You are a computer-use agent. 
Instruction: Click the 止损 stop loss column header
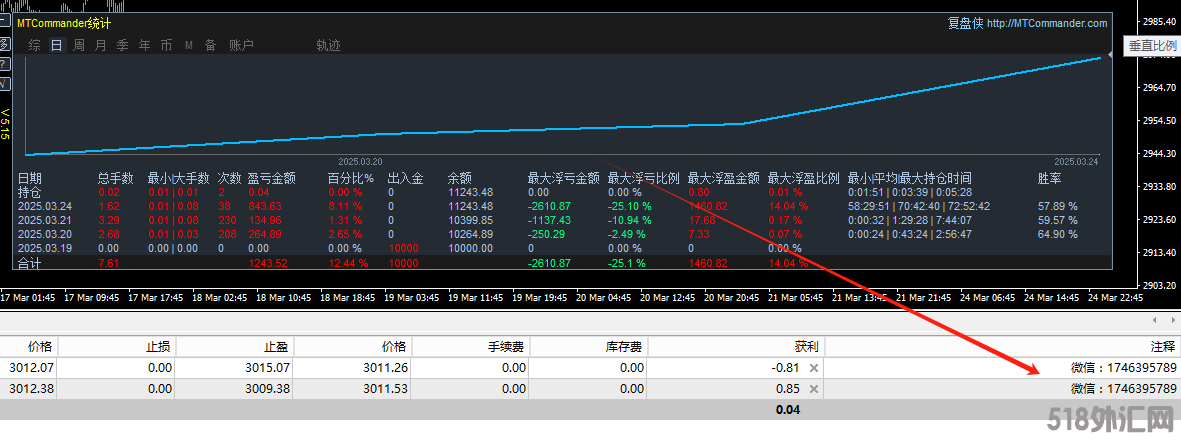pos(158,346)
